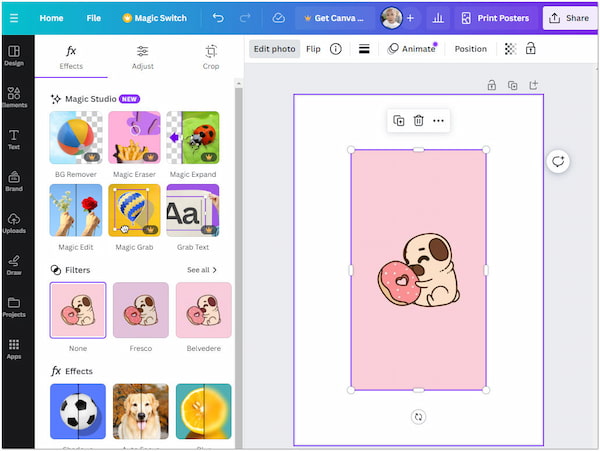
Task: Open the image info icon
Action: (335, 48)
